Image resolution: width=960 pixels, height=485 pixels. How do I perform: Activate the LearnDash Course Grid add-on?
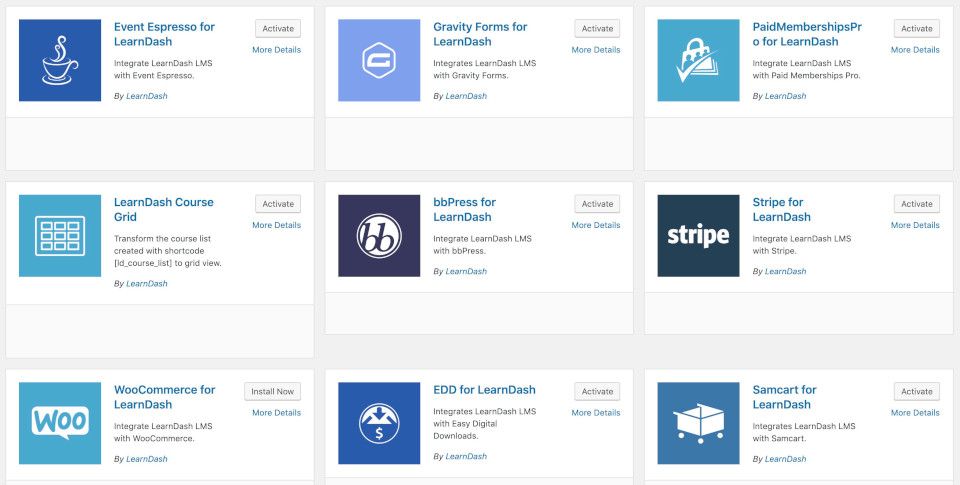pos(278,204)
